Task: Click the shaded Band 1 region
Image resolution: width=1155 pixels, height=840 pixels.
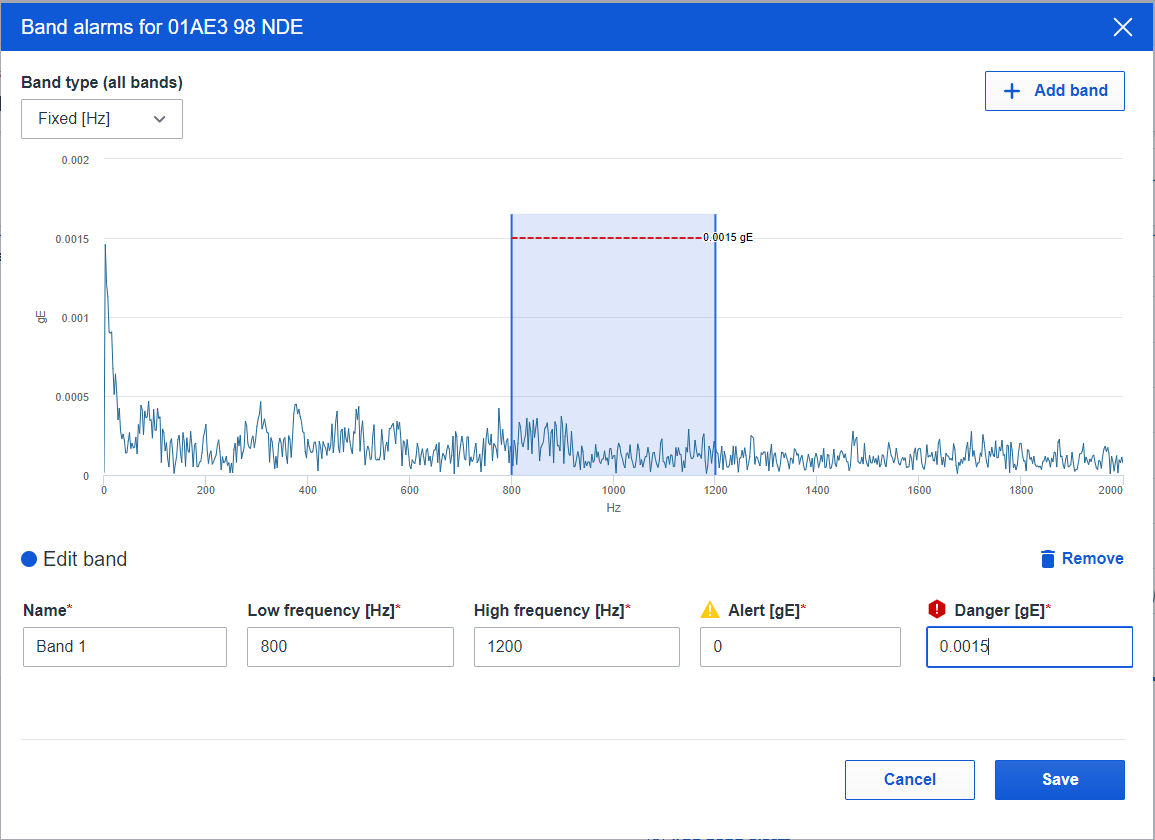Action: tap(613, 345)
